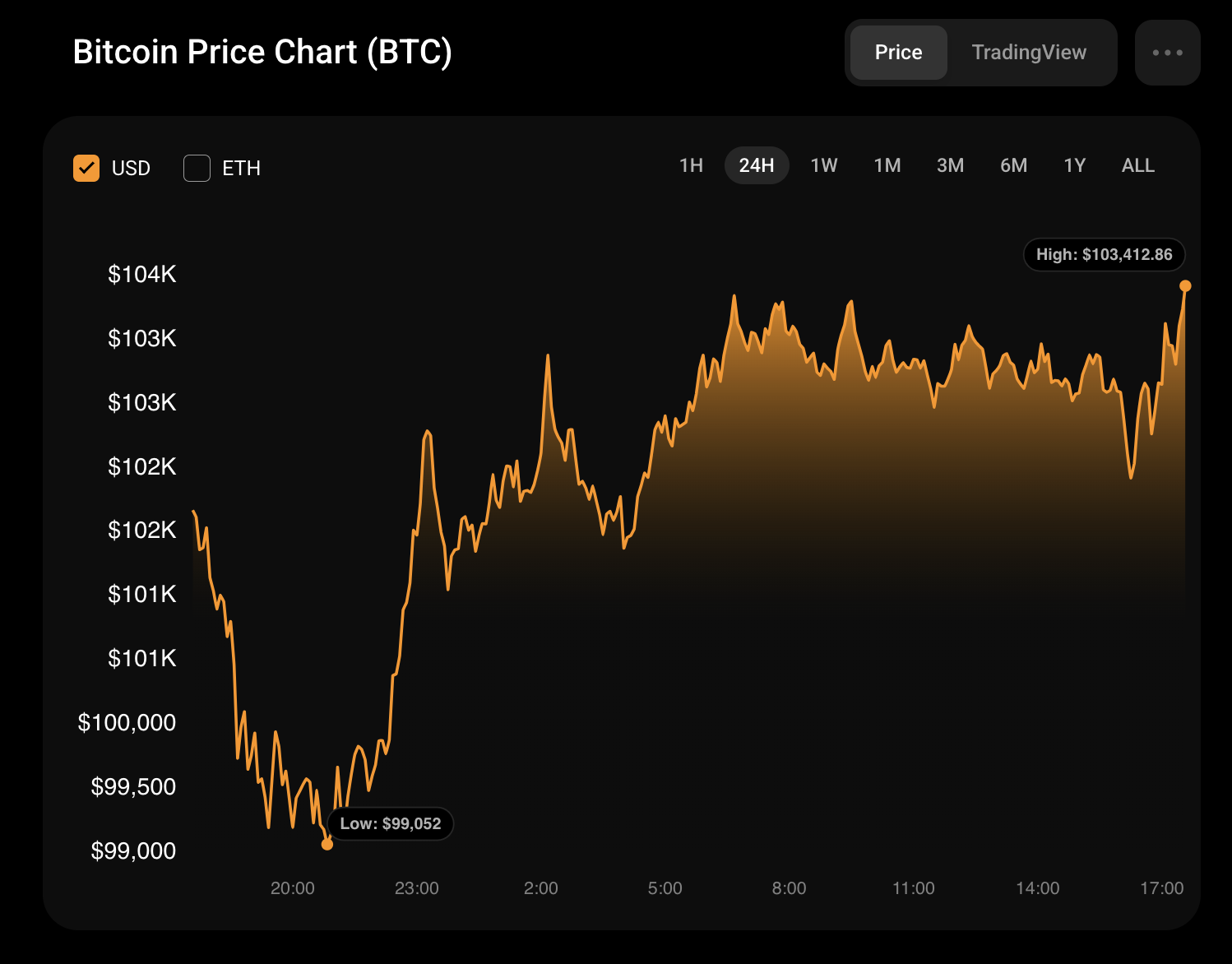
Task: Click the Bitcoin Price Chart (BTC) heading
Action: [x=262, y=52]
